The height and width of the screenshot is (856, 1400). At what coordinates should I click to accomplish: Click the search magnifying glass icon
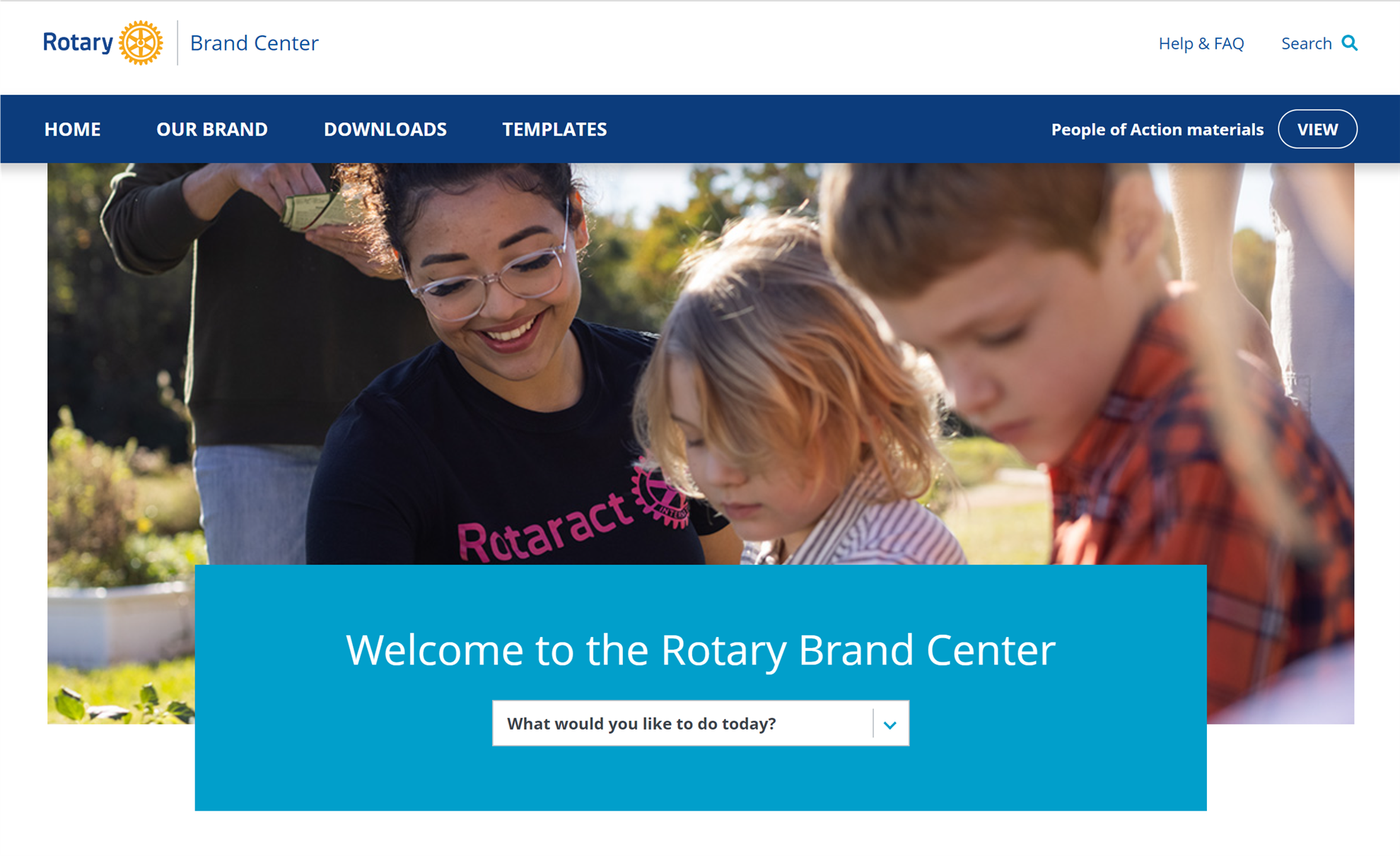1350,43
